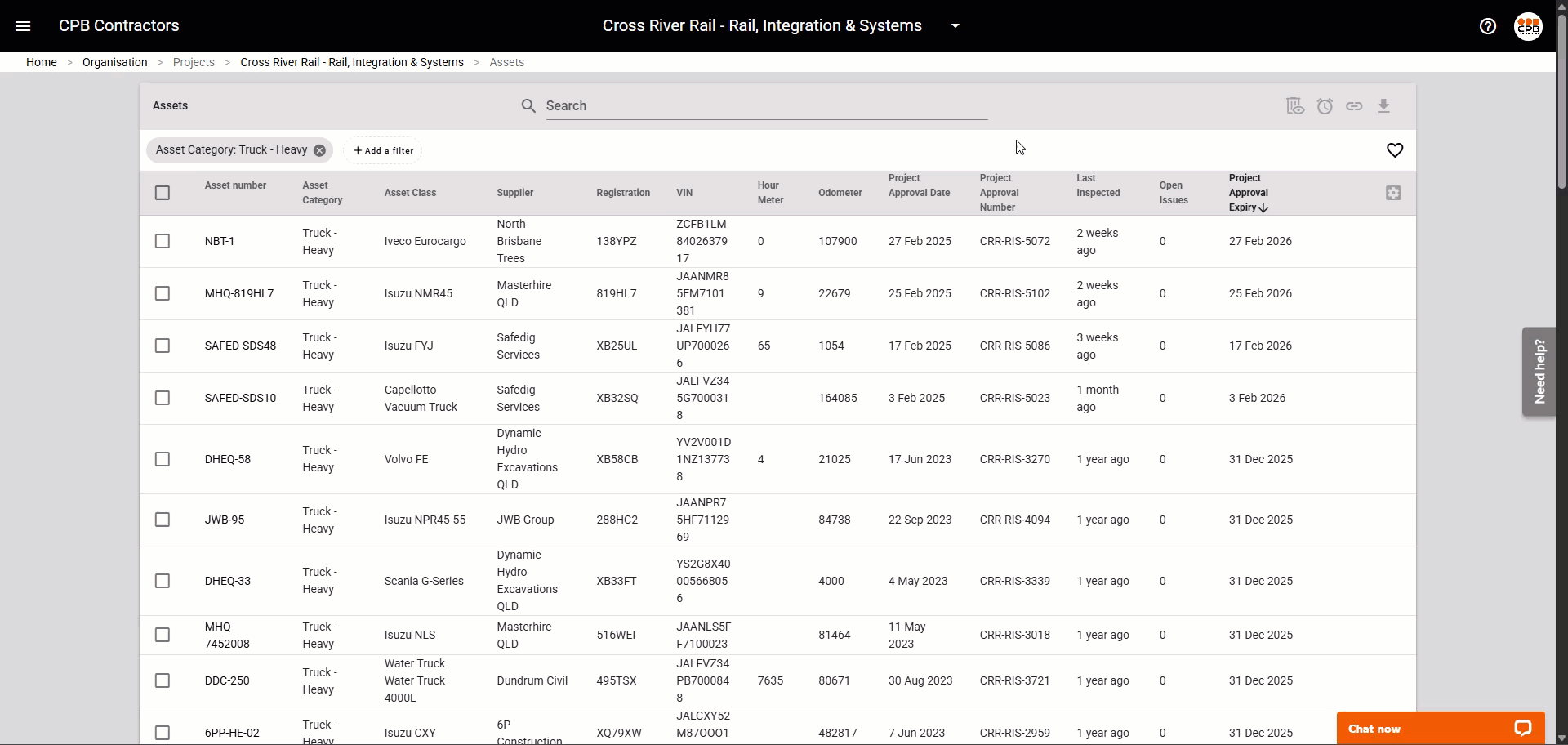Image resolution: width=1568 pixels, height=745 pixels.
Task: Expand the project switcher dropdown arrow
Action: pos(955,26)
